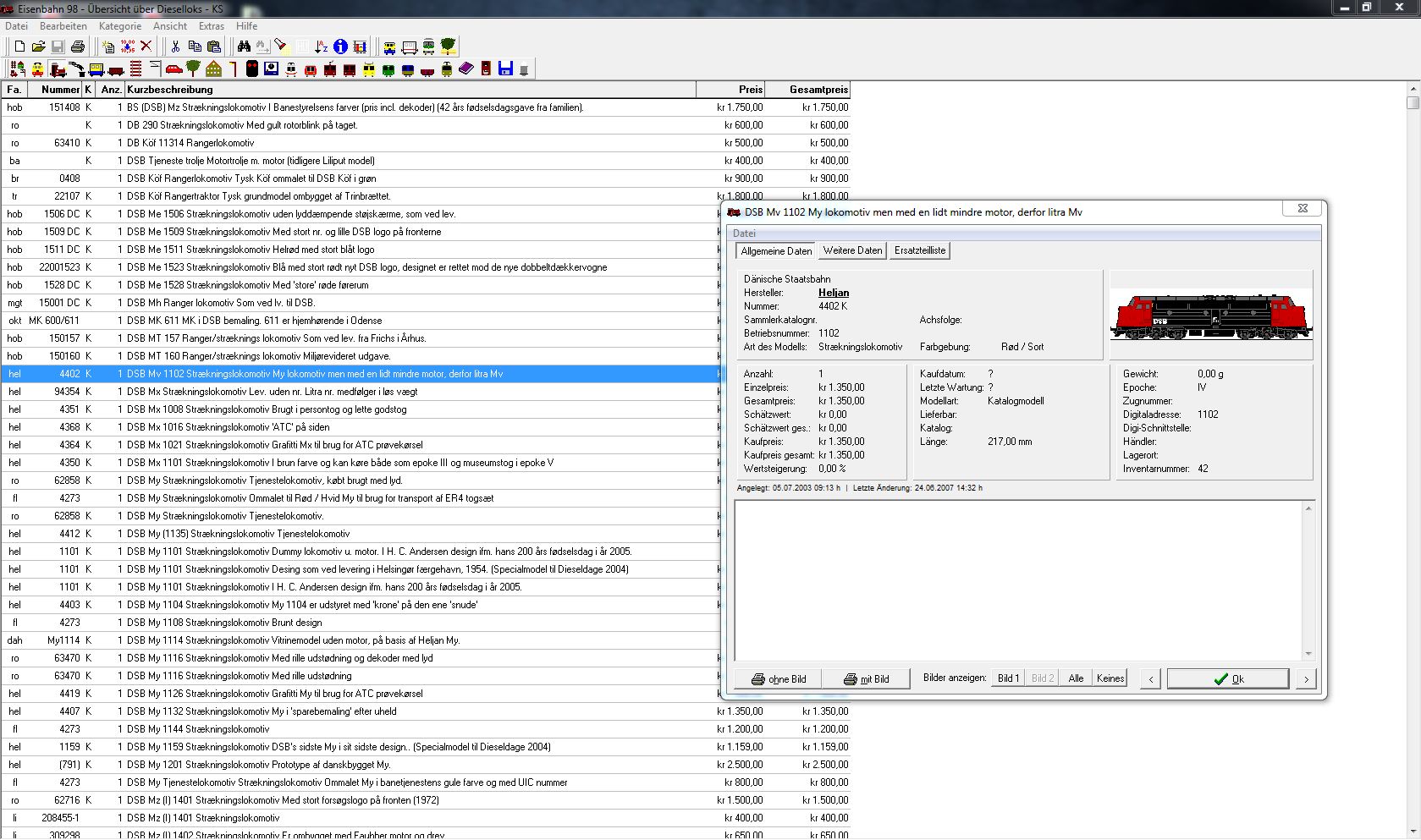Click the purple book category icon
This screenshot has height=840, width=1421.
coord(466,69)
